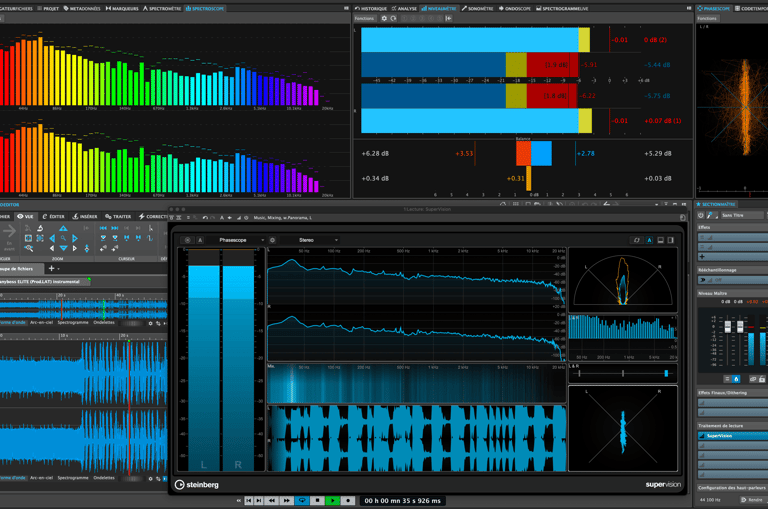Click the blue zoom down arrow
The height and width of the screenshot is (509, 768).
63,248
